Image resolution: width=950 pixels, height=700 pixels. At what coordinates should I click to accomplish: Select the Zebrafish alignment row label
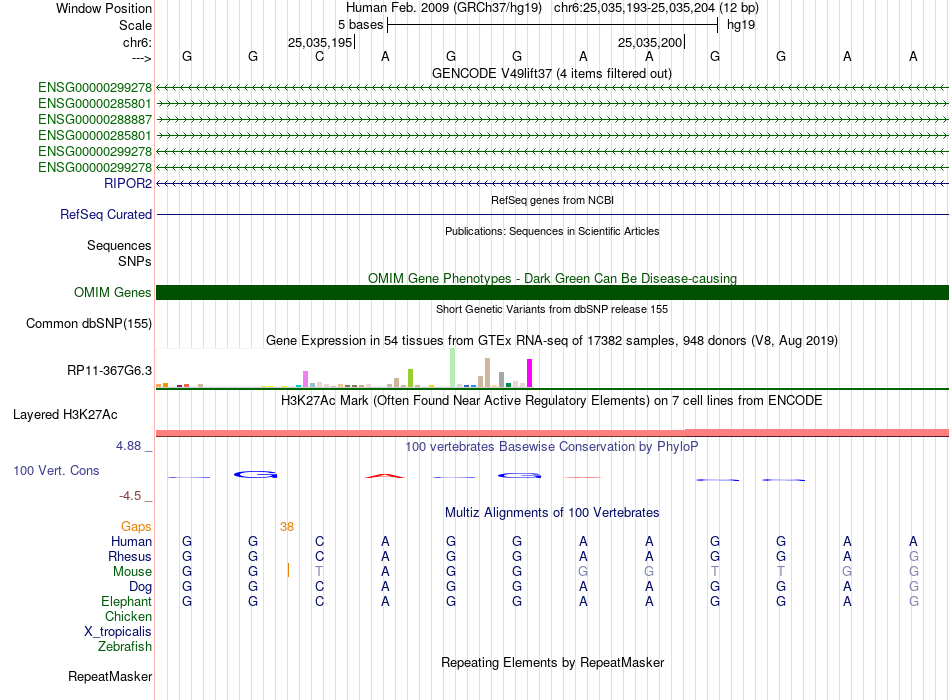[125, 647]
